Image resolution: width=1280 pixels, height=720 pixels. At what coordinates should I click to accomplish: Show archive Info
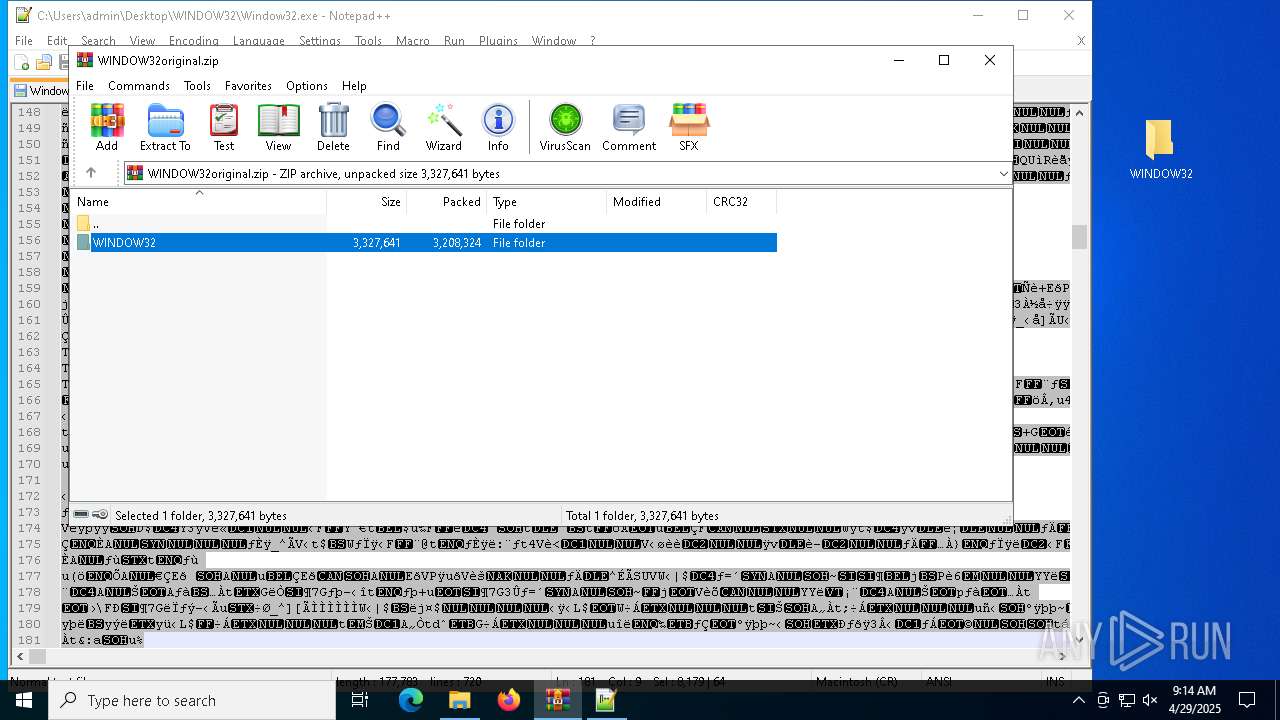click(498, 127)
